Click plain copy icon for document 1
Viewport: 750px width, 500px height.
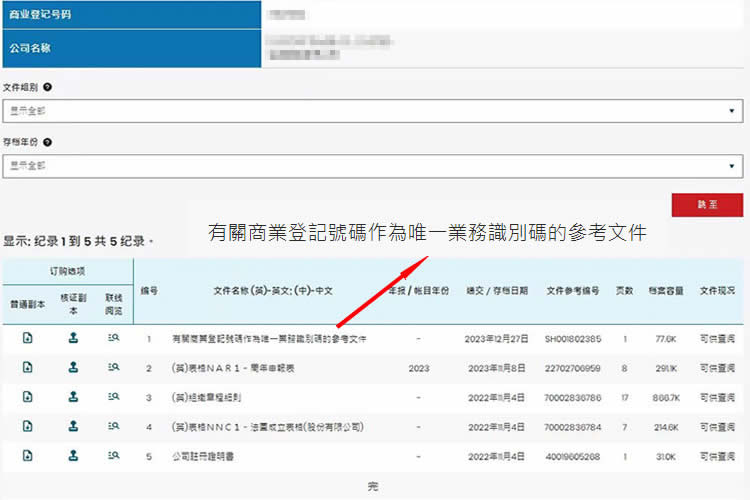27,339
